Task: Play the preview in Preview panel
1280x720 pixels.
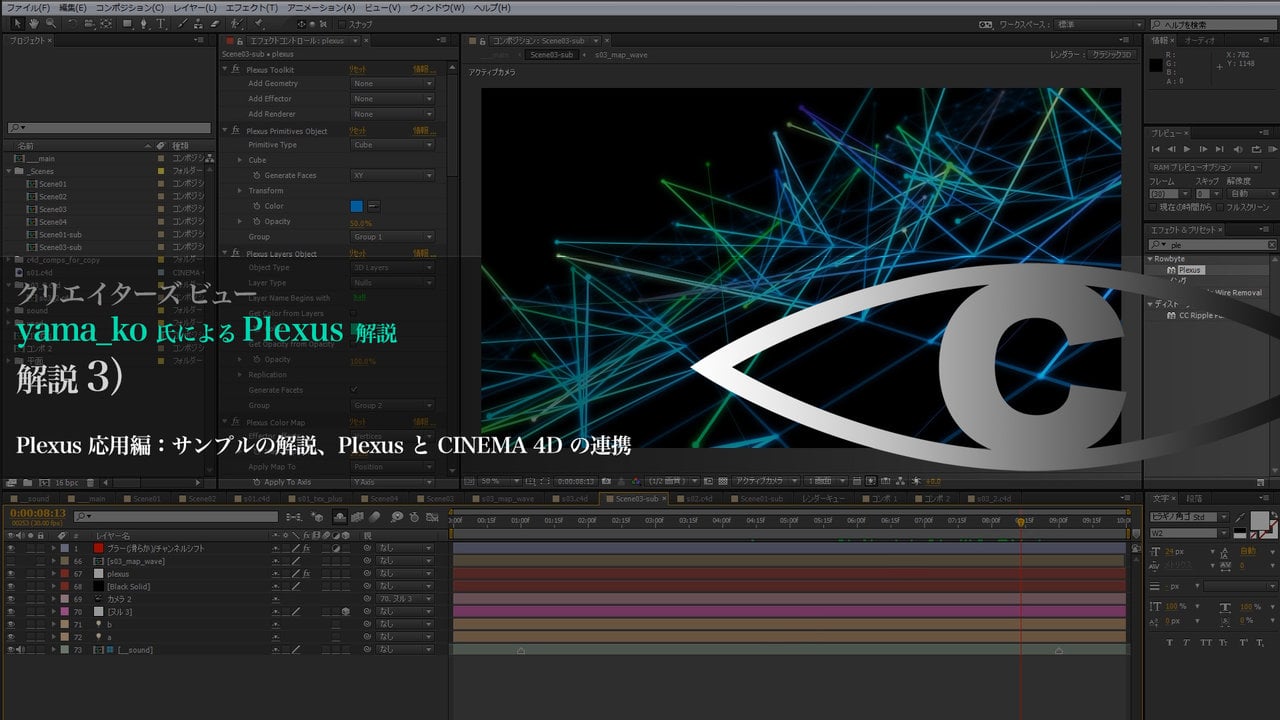Action: click(x=1187, y=149)
